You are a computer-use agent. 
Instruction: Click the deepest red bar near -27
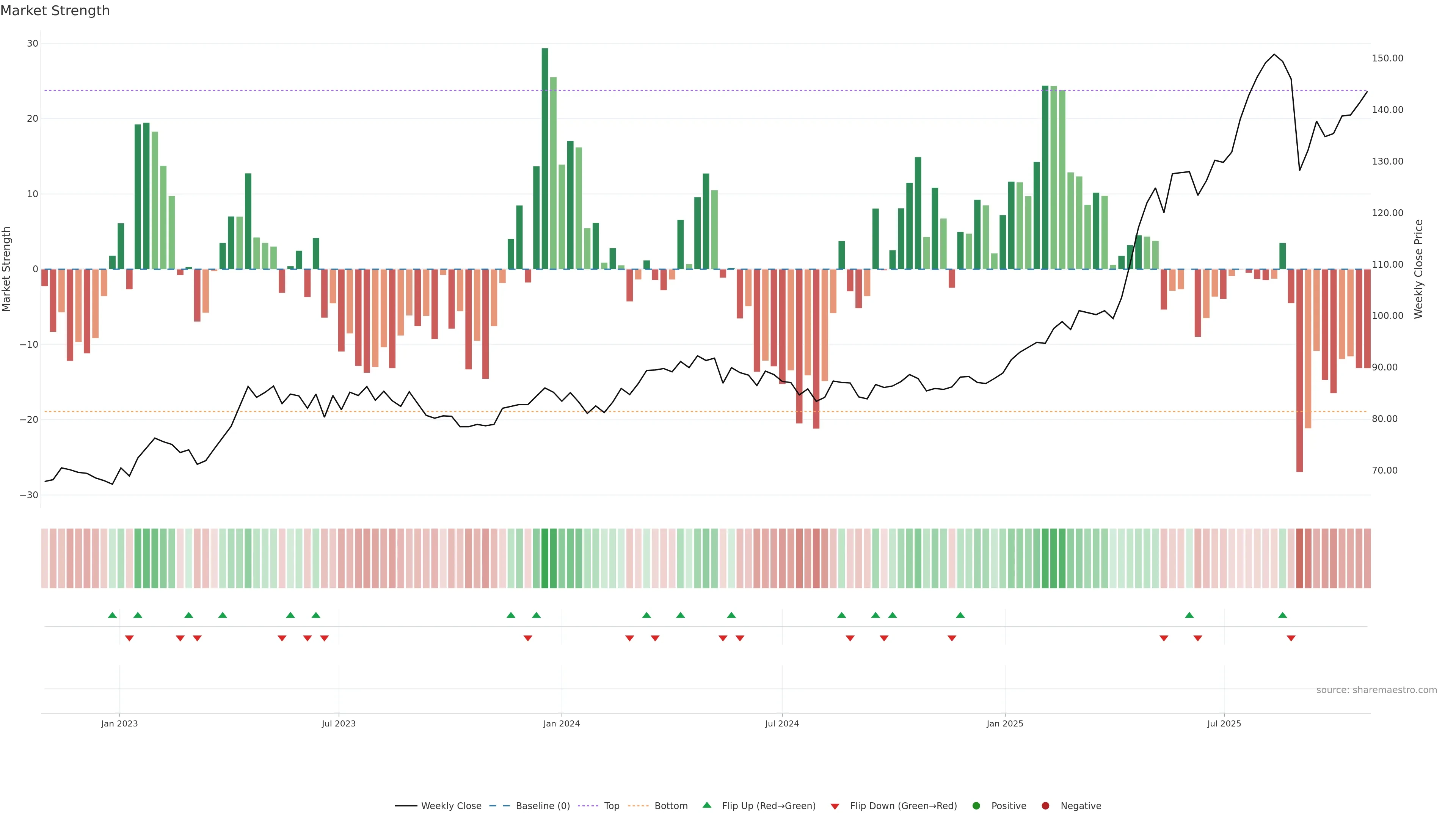click(1299, 370)
